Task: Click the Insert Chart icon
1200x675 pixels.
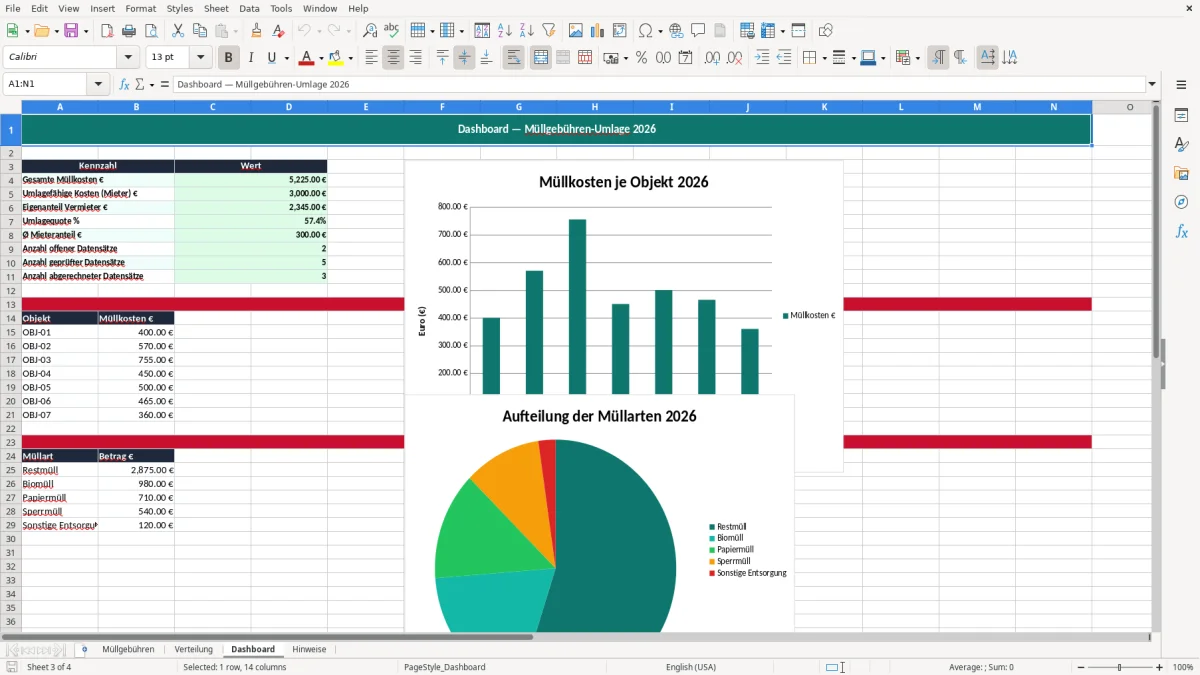Action: [598, 31]
